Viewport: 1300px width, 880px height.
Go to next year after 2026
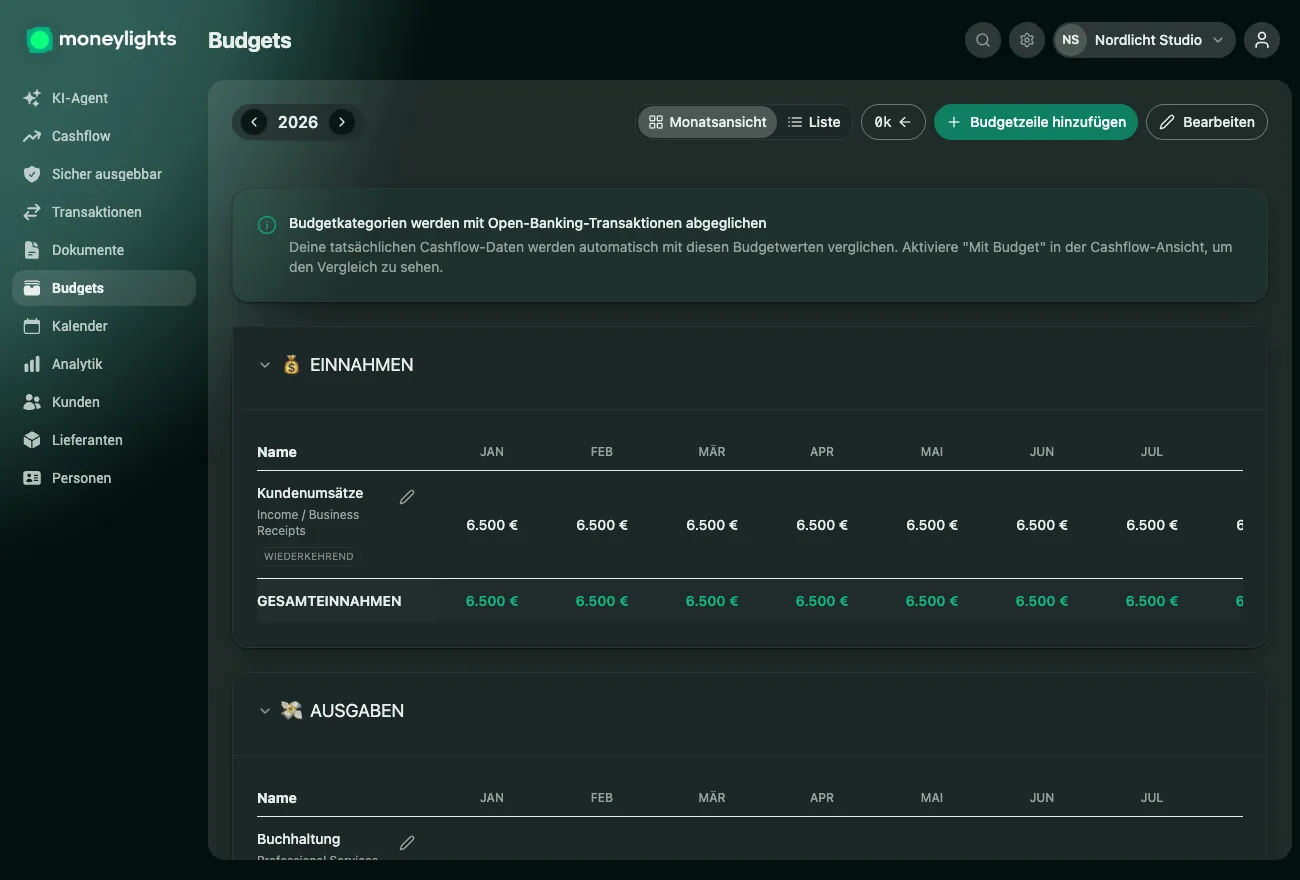(342, 122)
